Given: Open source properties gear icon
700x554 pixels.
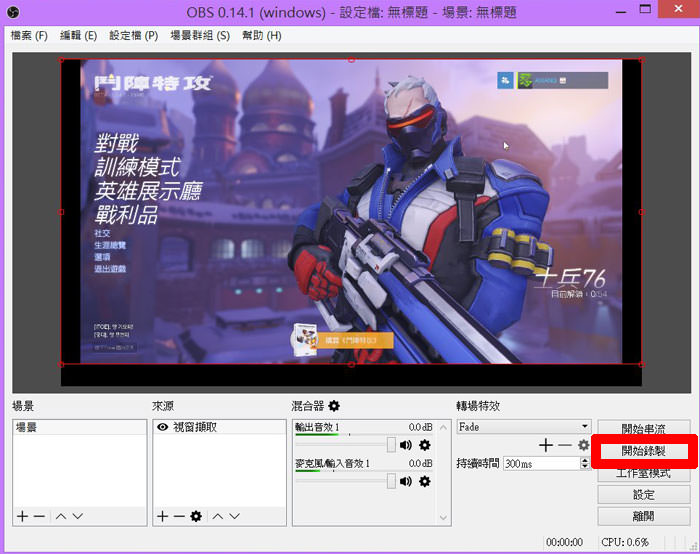Looking at the screenshot, I should point(196,517).
